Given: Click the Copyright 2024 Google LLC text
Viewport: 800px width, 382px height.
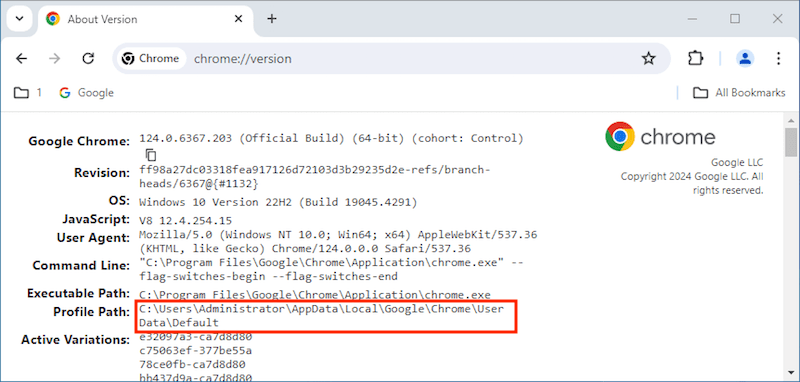Looking at the screenshot, I should tap(692, 183).
